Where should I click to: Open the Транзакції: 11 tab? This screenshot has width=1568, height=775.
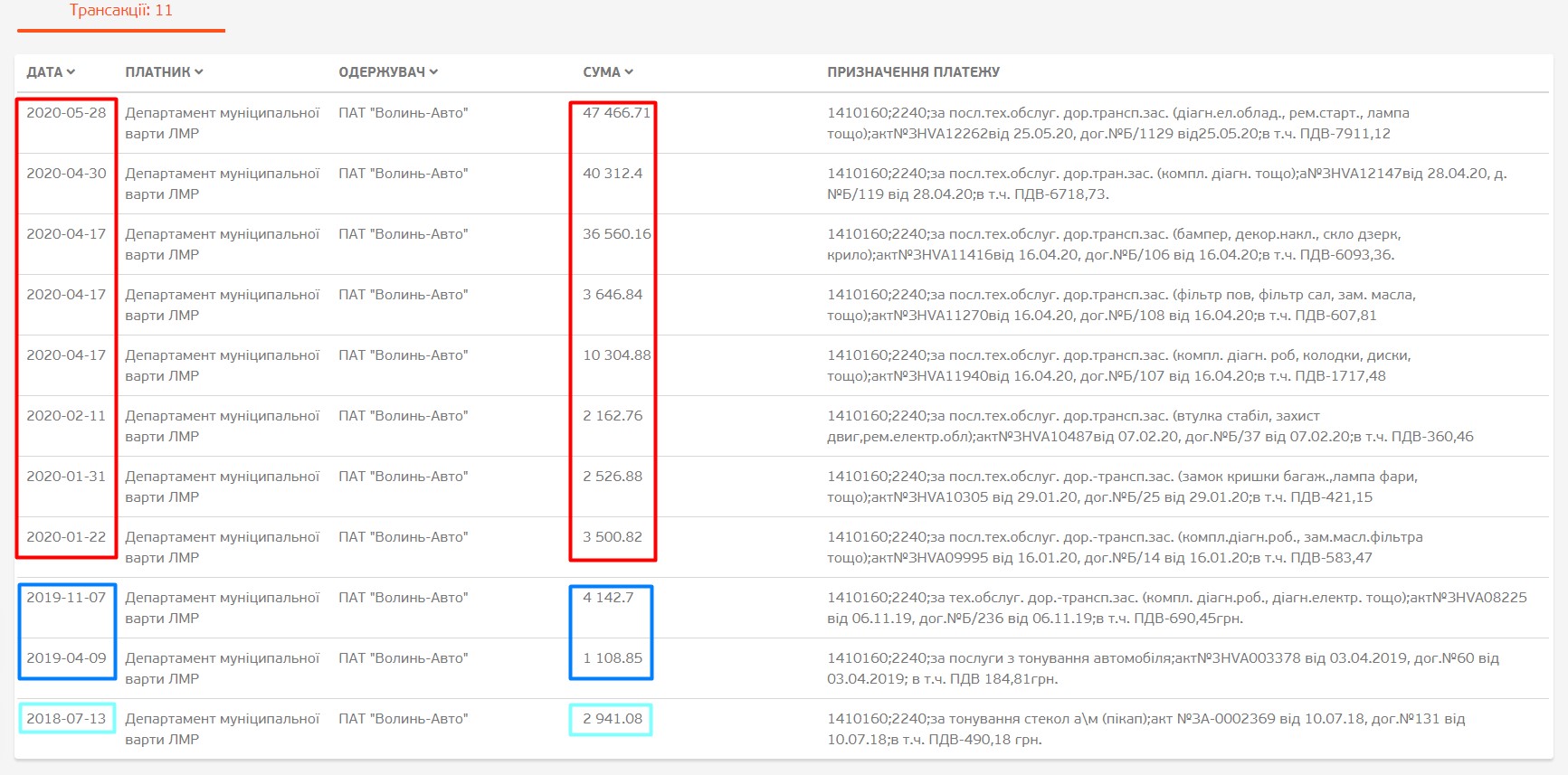[x=120, y=12]
